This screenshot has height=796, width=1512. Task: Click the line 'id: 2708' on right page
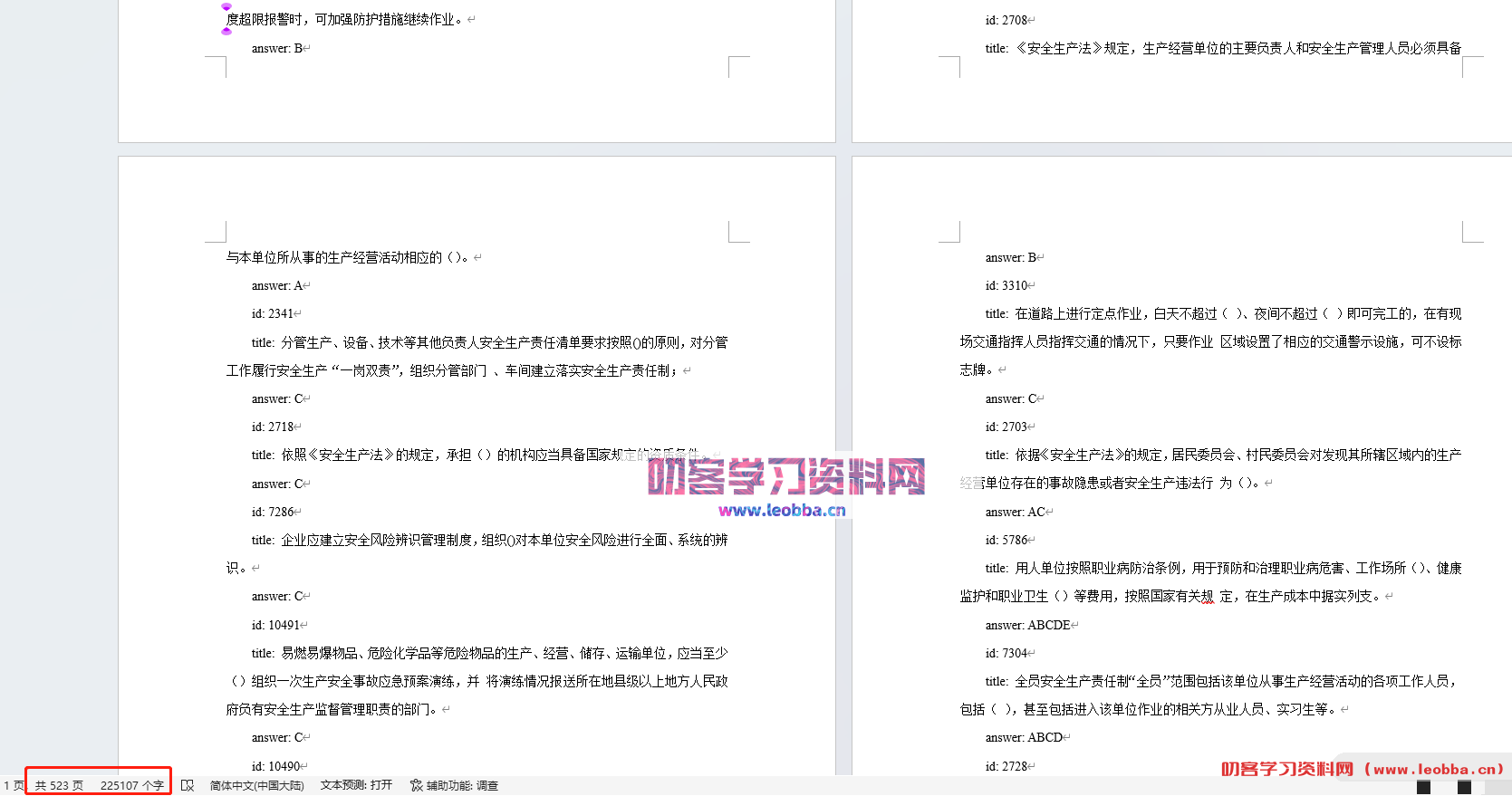point(1006,20)
